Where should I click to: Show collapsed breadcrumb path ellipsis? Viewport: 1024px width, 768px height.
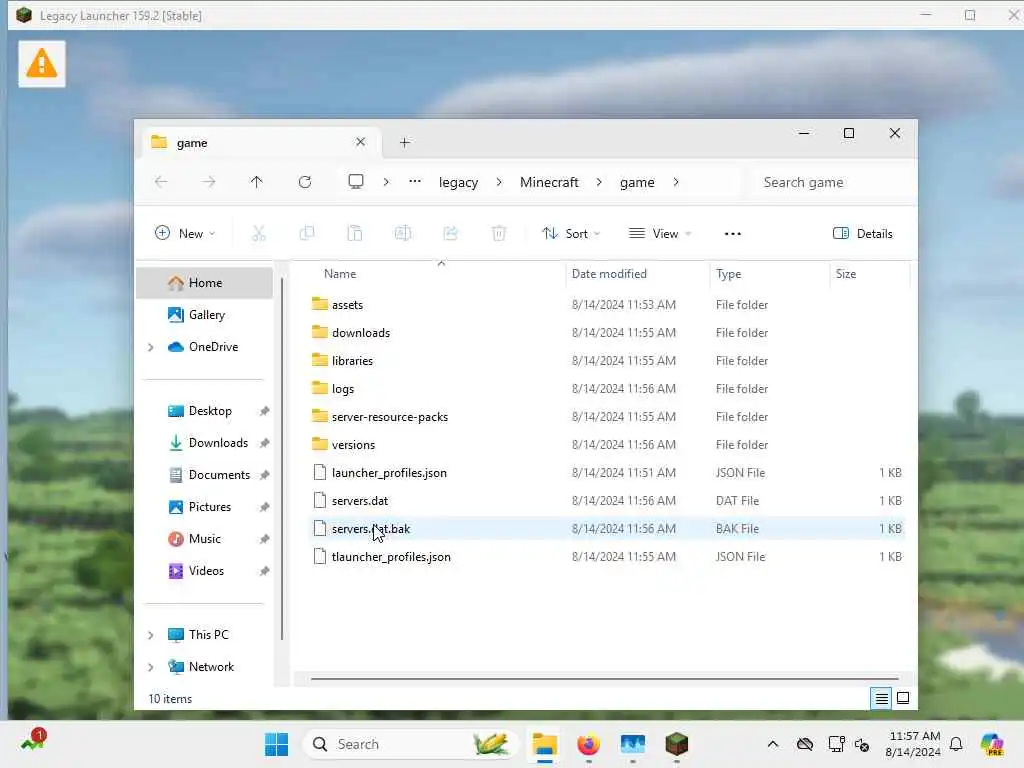point(415,182)
